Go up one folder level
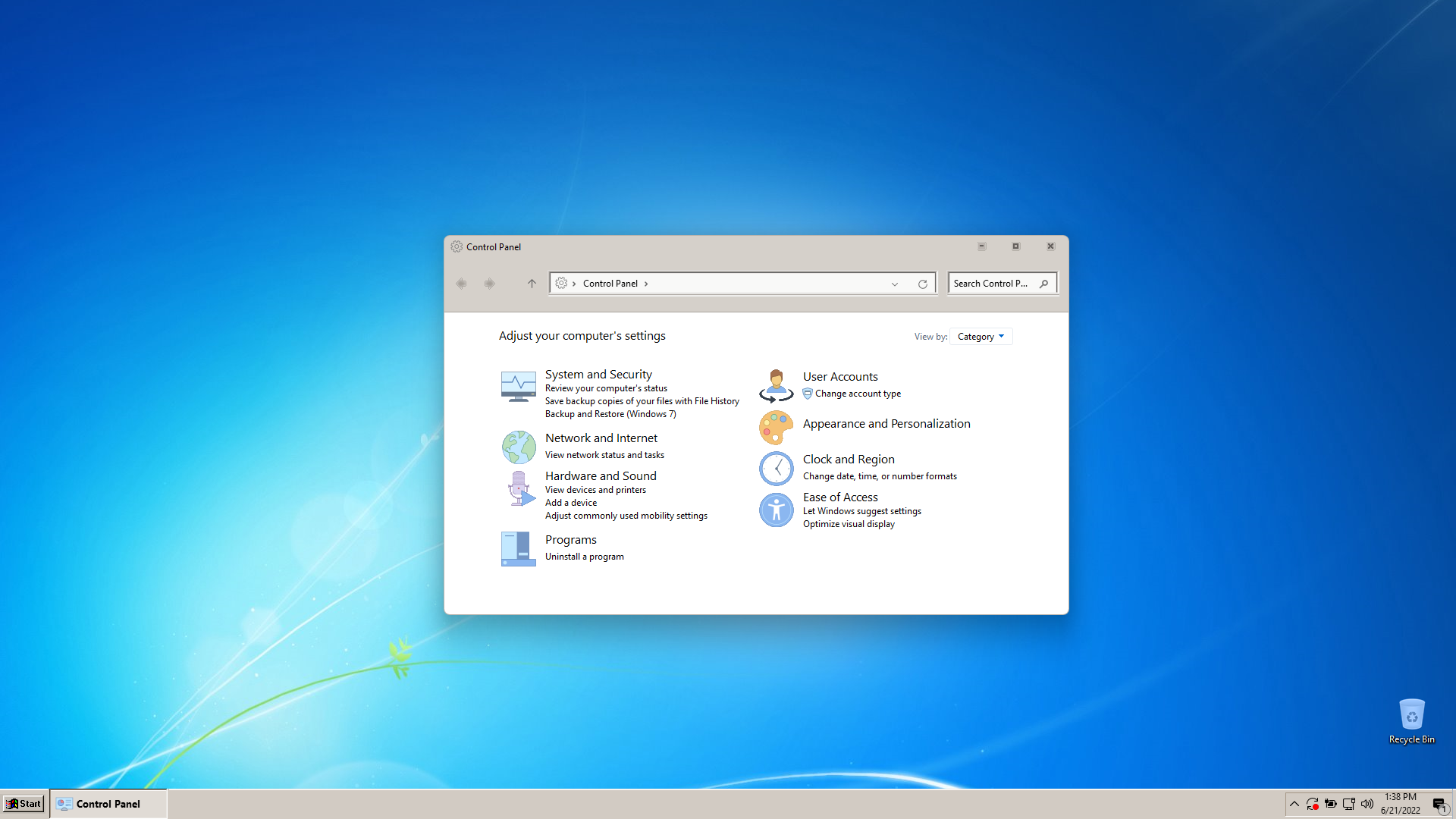 pos(532,284)
